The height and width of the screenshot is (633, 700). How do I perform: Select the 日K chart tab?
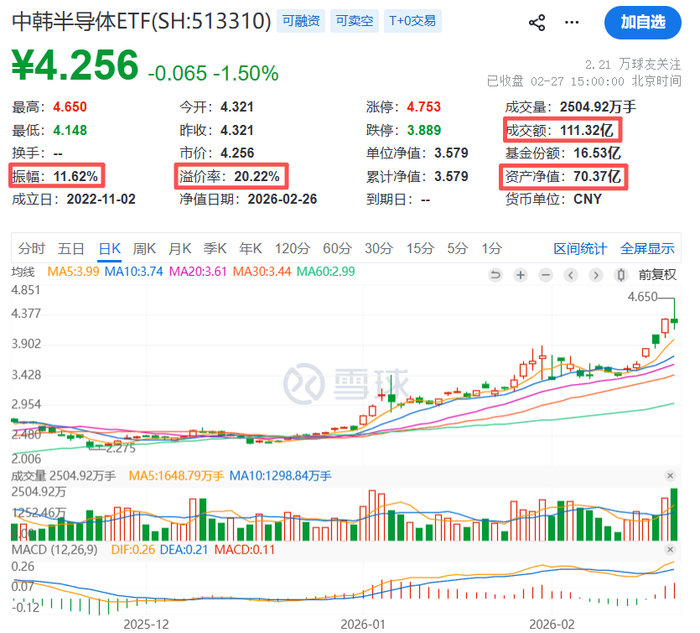109,248
